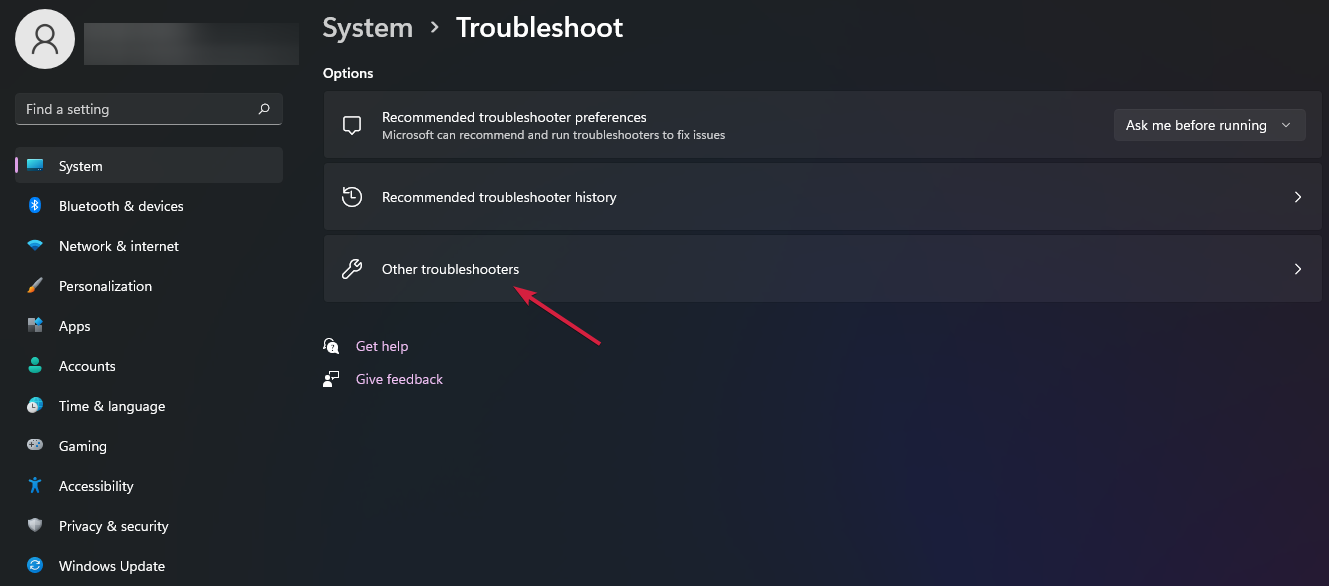Screen dimensions: 1329x586
Task: Click the Give feedback link
Action: click(399, 379)
